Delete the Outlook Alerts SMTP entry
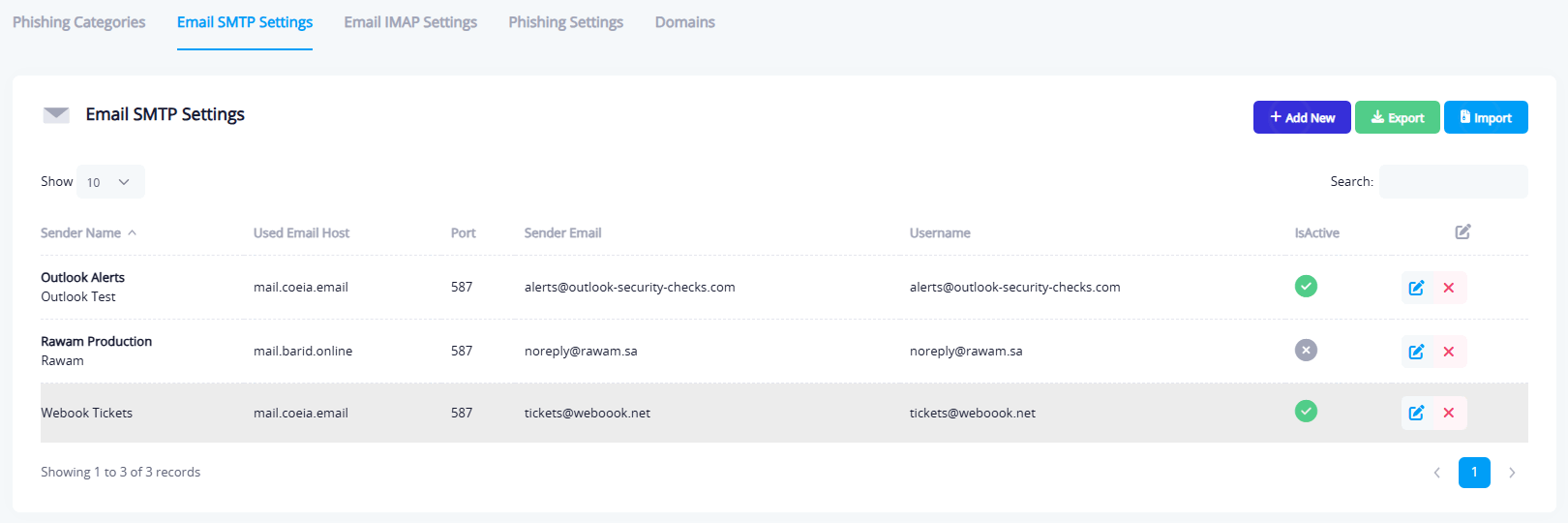 click(x=1449, y=288)
